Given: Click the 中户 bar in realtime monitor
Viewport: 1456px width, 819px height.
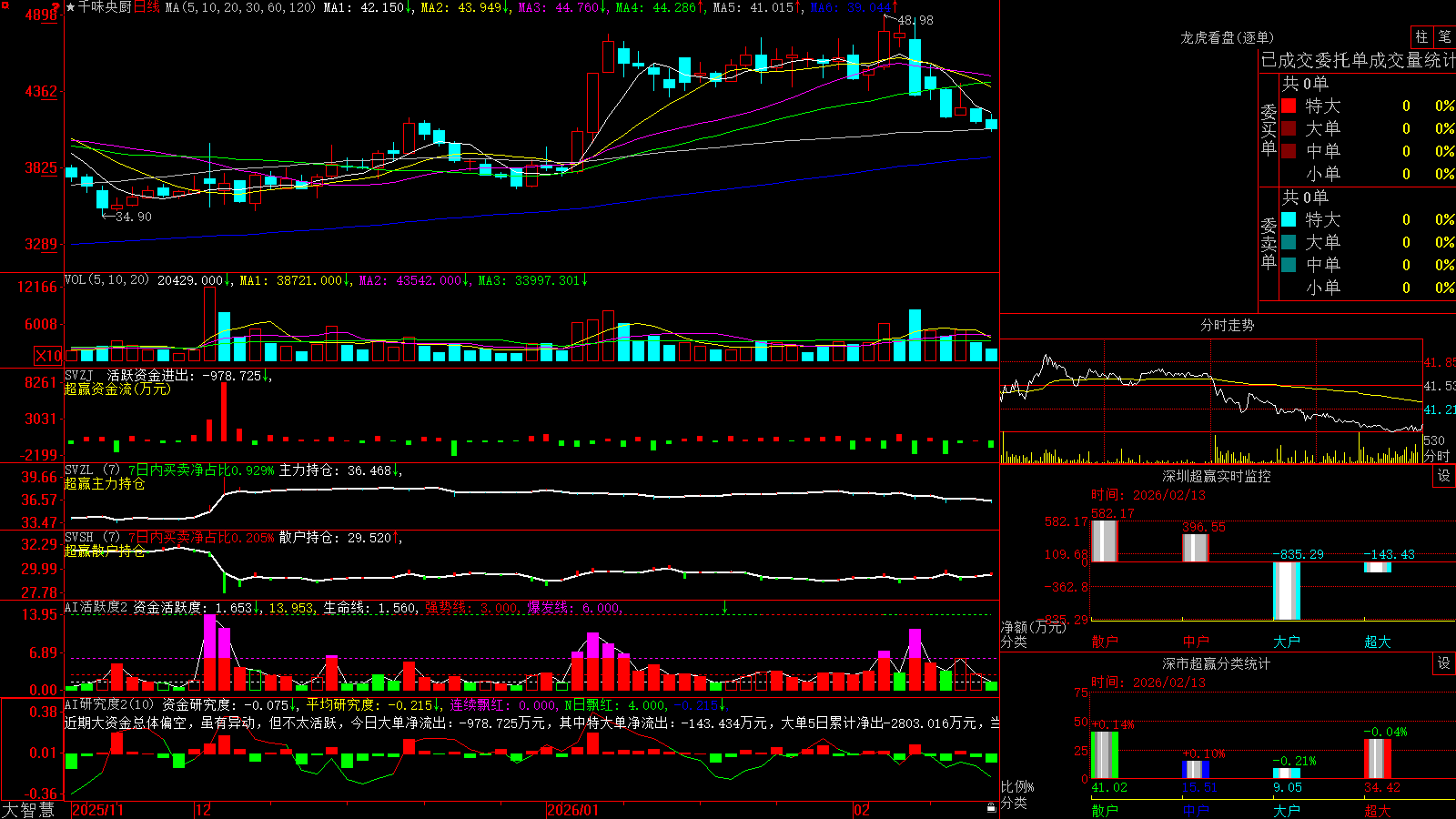Looking at the screenshot, I should (x=1195, y=548).
